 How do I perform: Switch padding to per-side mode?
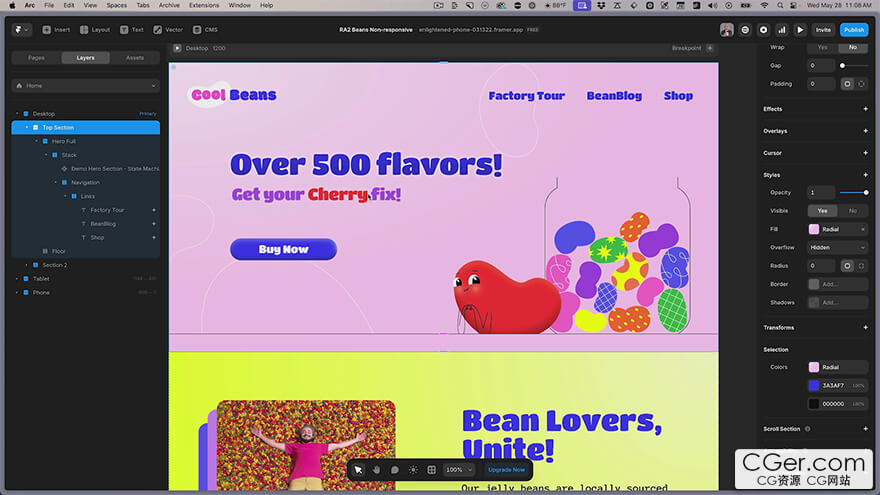[x=861, y=84]
